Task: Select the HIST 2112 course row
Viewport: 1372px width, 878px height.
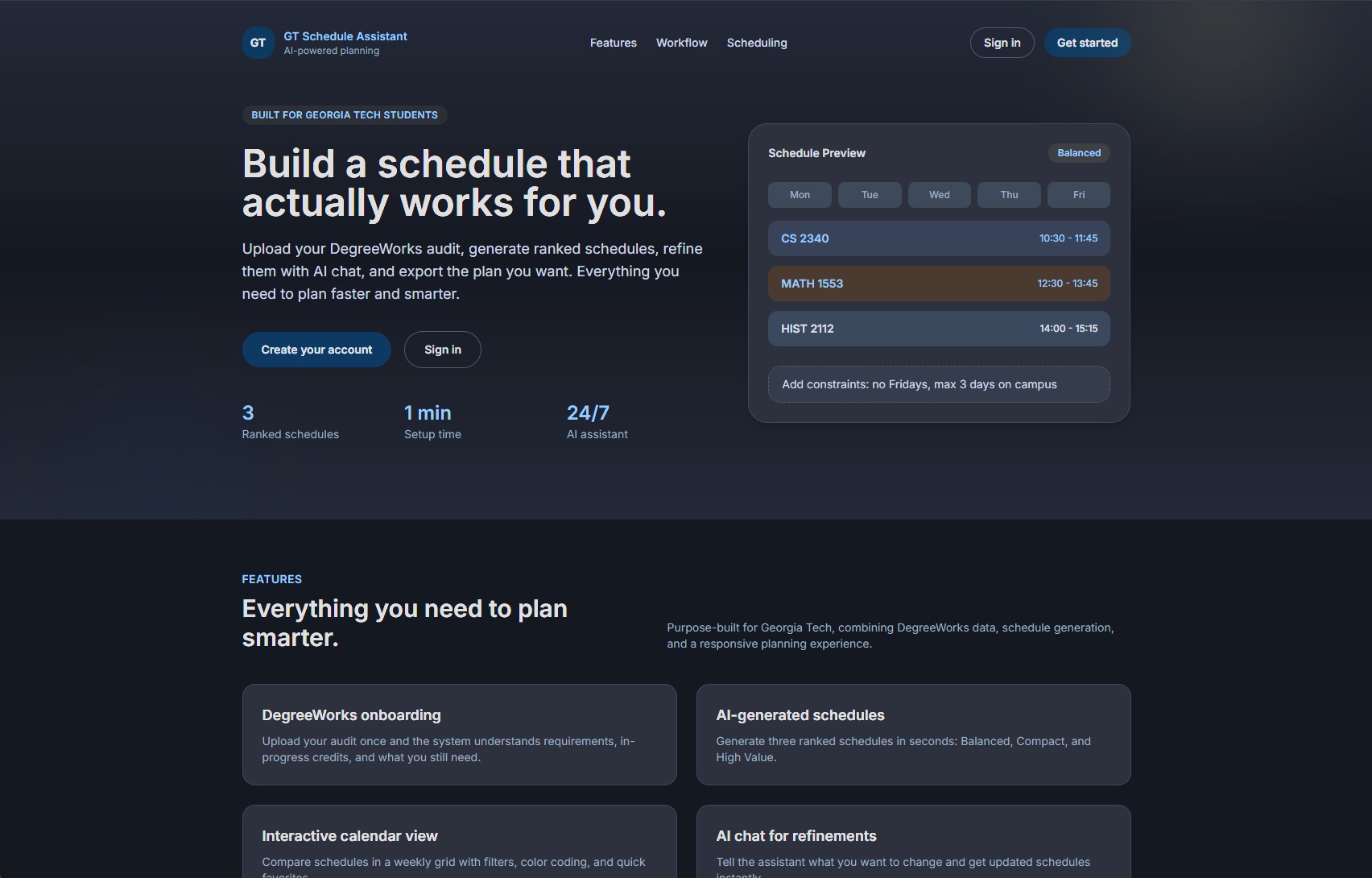Action: click(939, 329)
